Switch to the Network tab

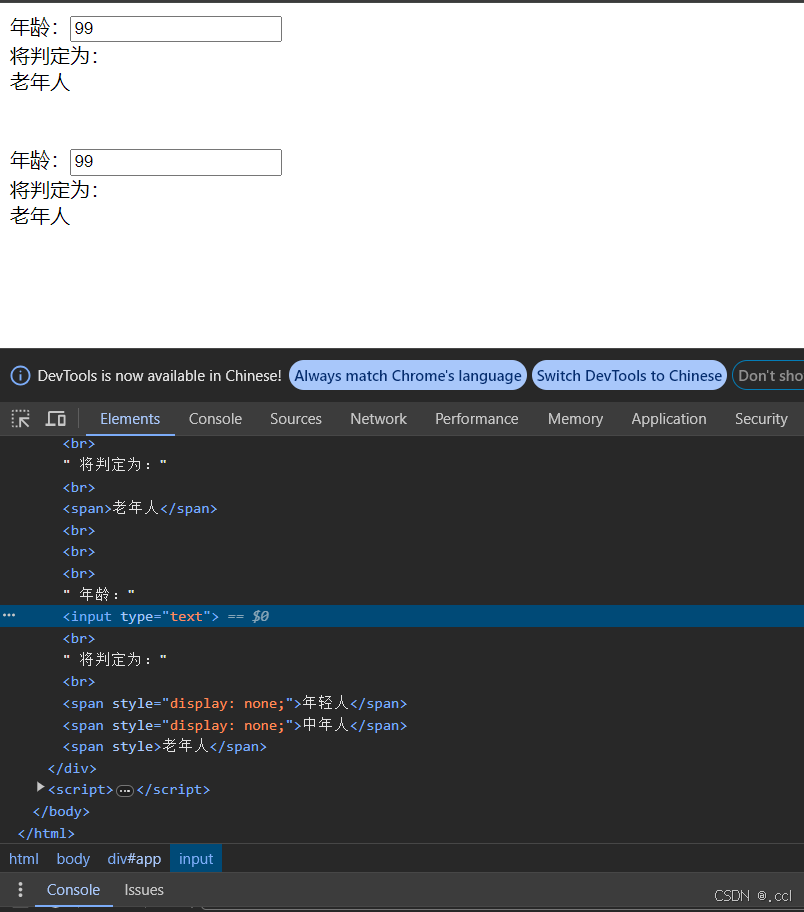378,419
